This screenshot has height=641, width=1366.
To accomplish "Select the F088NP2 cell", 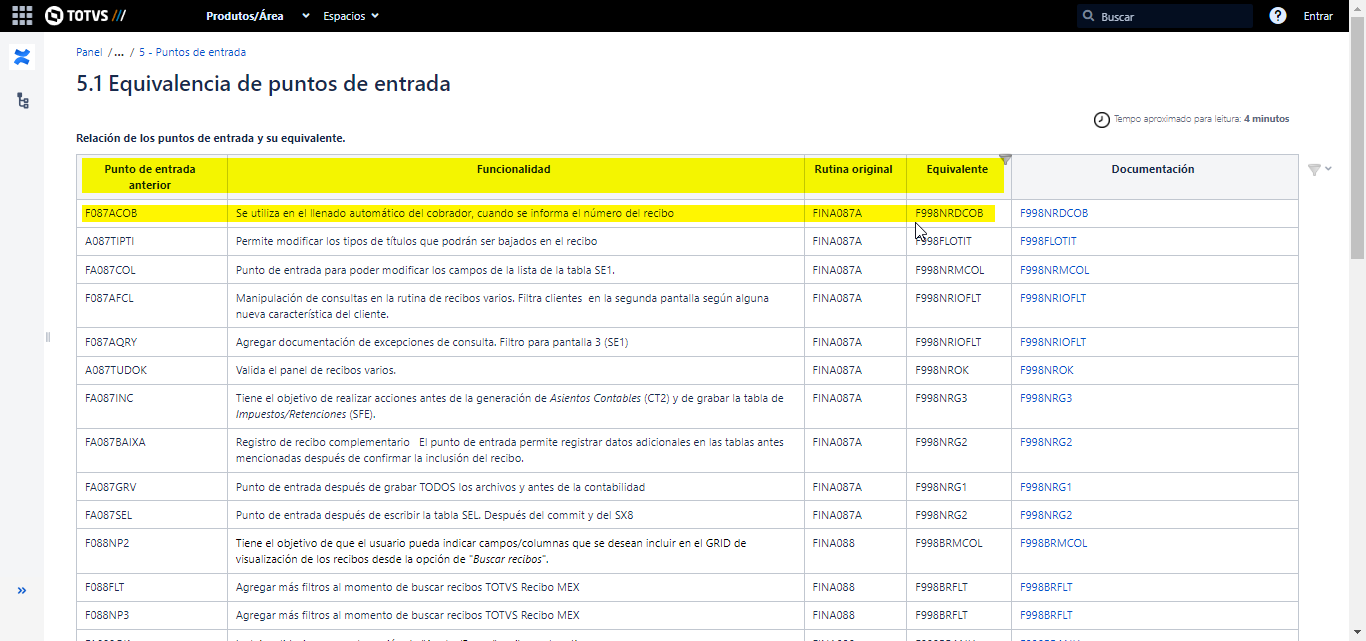I will (x=152, y=550).
